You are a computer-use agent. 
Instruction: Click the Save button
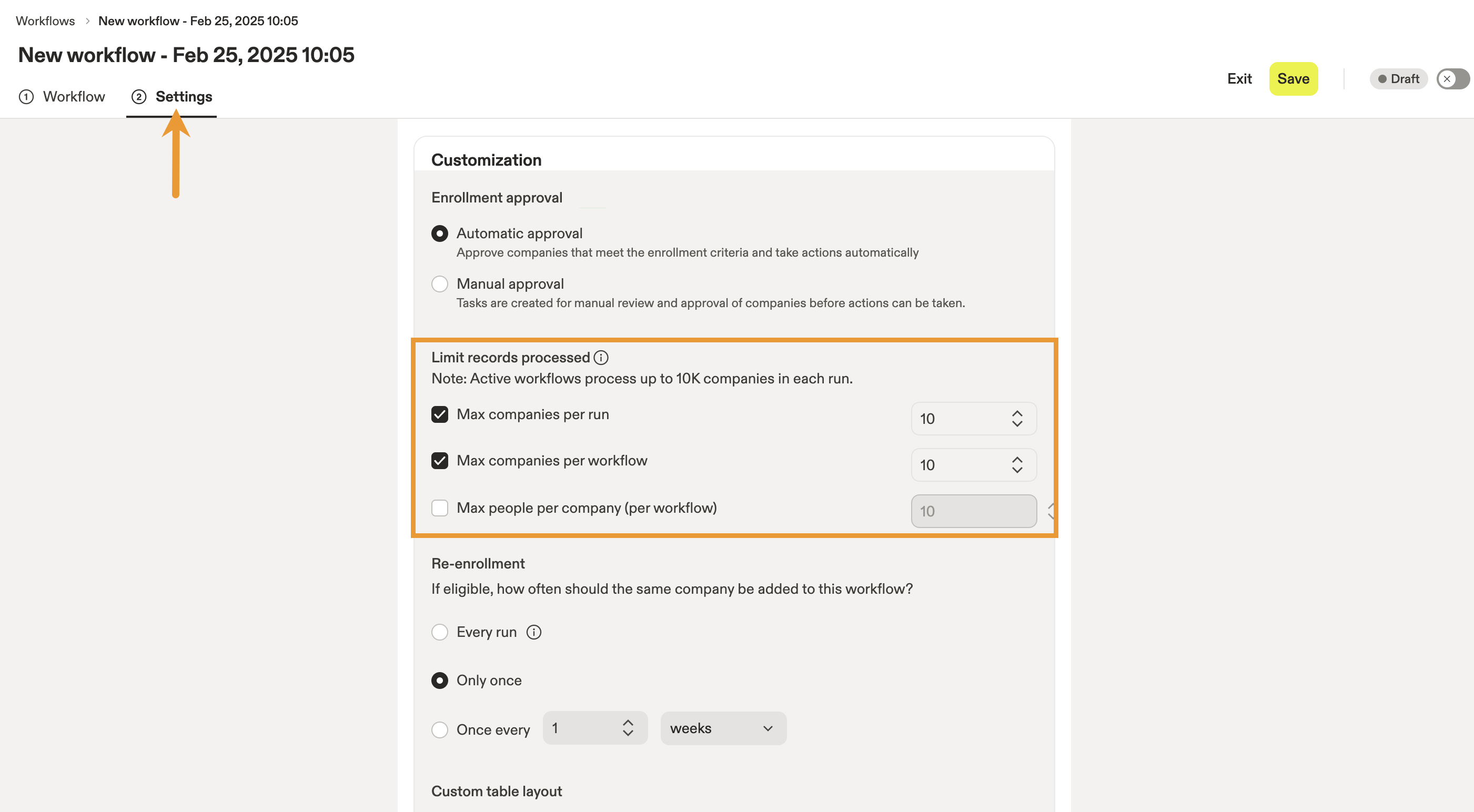(1293, 79)
